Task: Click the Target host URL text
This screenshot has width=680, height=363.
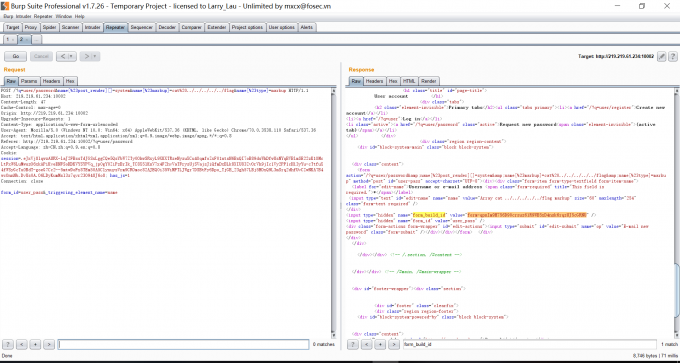Action: pos(624,56)
